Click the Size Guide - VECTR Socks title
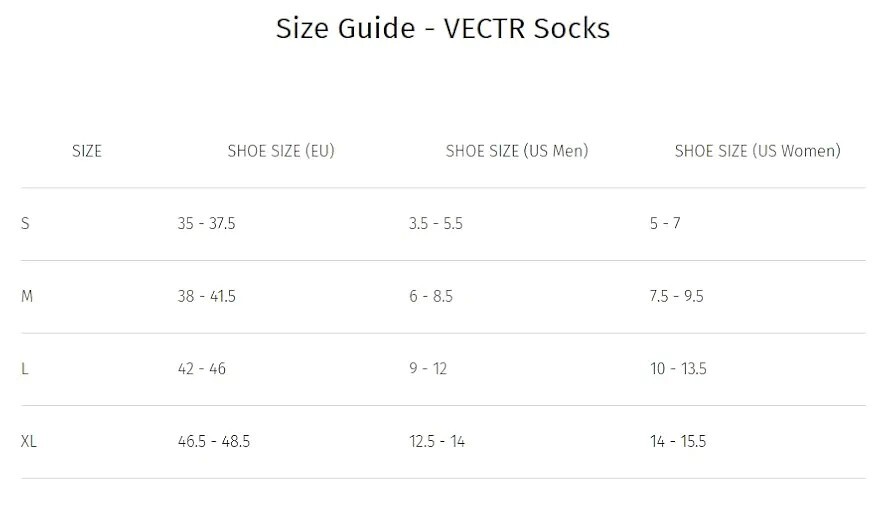 tap(443, 28)
